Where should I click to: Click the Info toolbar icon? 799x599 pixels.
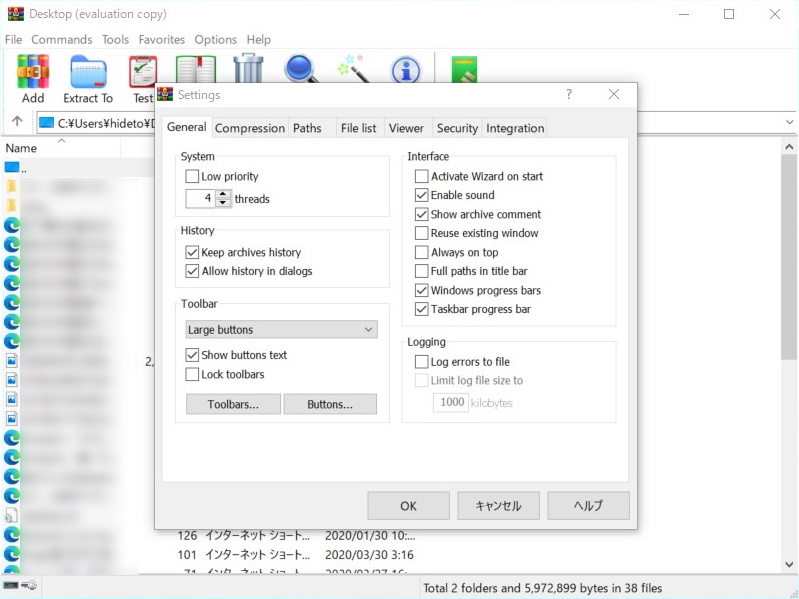406,69
